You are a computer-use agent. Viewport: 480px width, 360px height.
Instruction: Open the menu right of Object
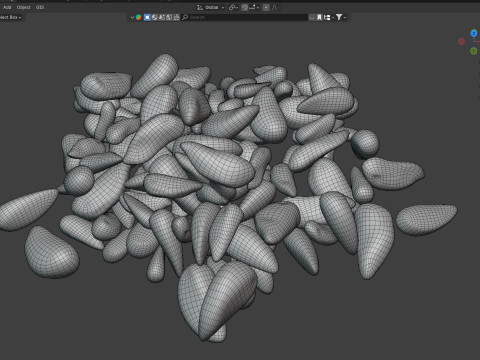click(x=40, y=7)
